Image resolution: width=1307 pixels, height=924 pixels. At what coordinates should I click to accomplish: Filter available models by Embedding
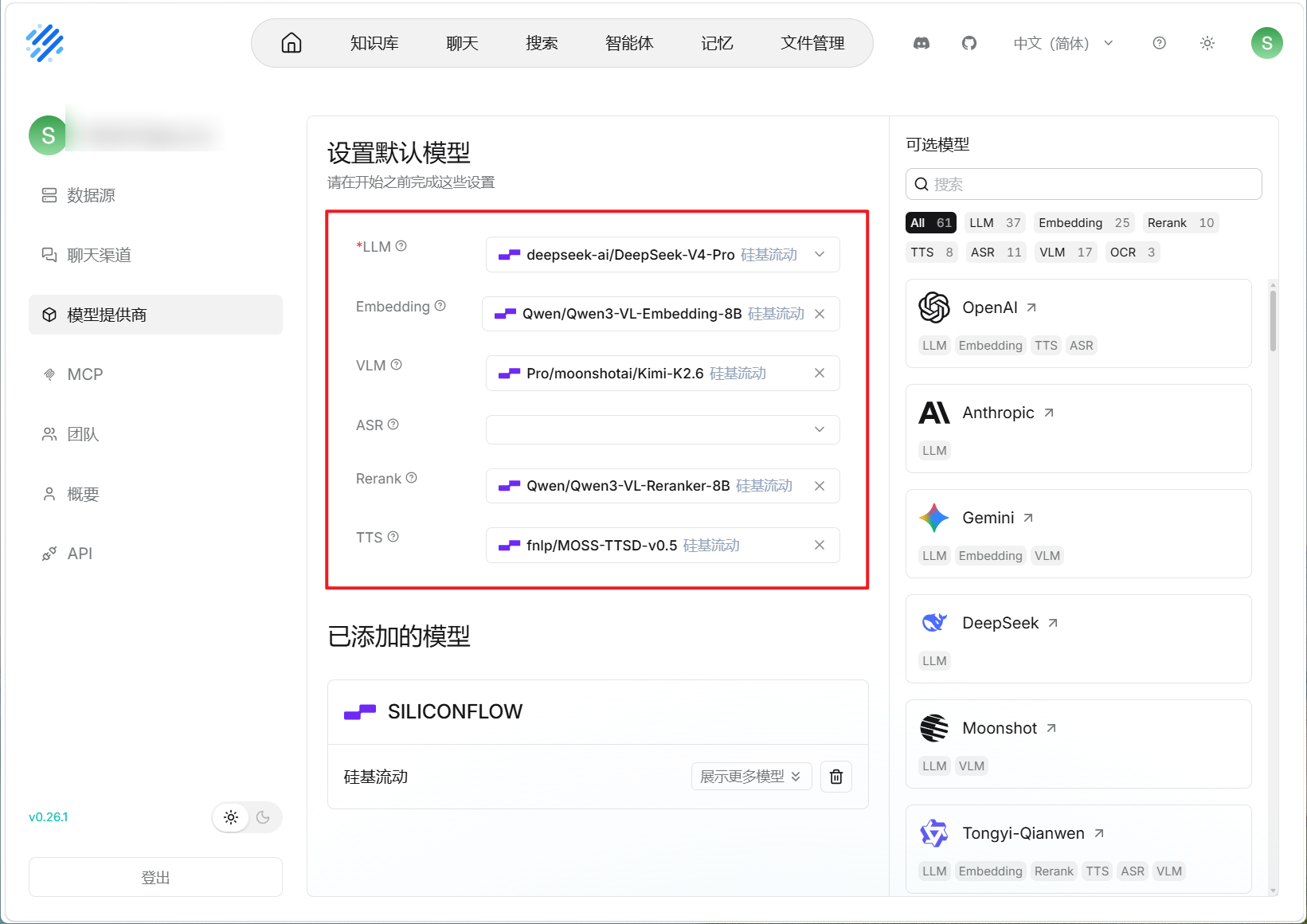pos(1084,223)
